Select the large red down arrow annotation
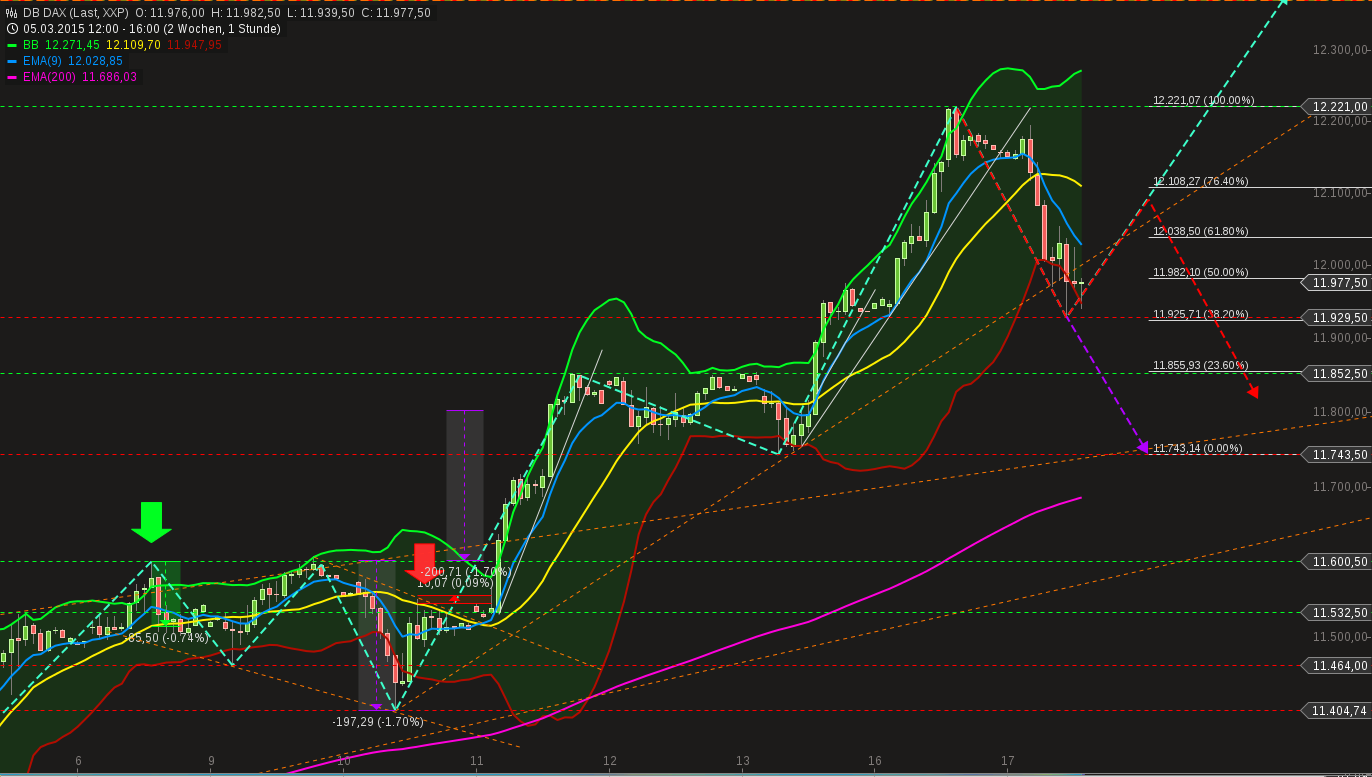This screenshot has width=1372, height=777. (x=424, y=562)
